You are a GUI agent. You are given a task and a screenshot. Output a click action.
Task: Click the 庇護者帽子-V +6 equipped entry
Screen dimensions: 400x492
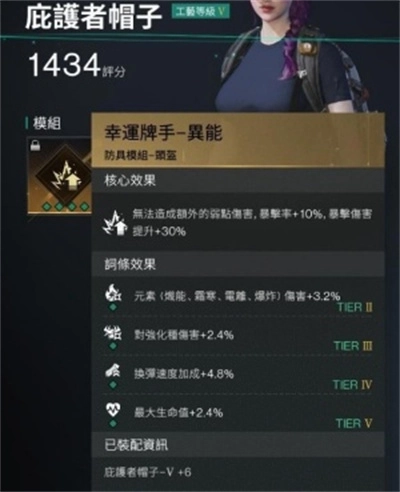click(x=148, y=472)
